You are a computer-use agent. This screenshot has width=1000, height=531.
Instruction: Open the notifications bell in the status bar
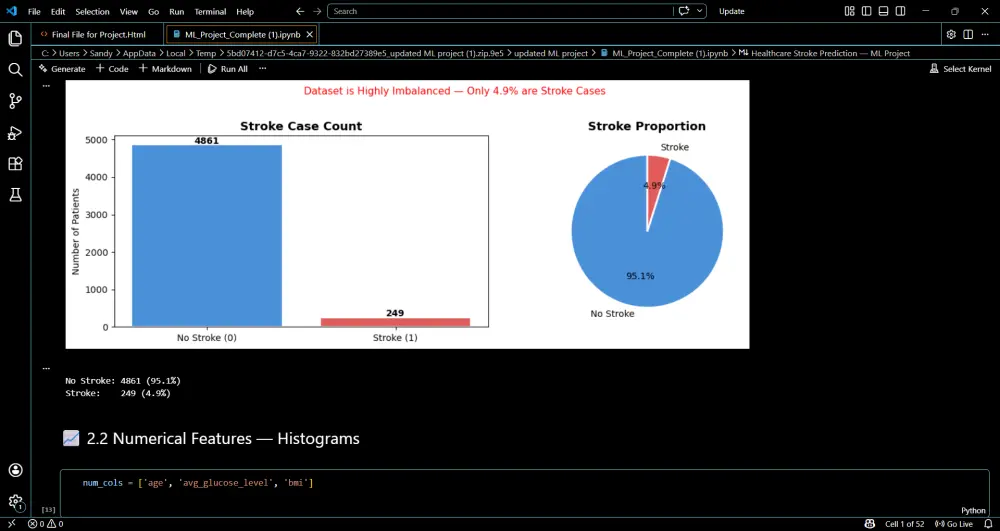coord(989,524)
